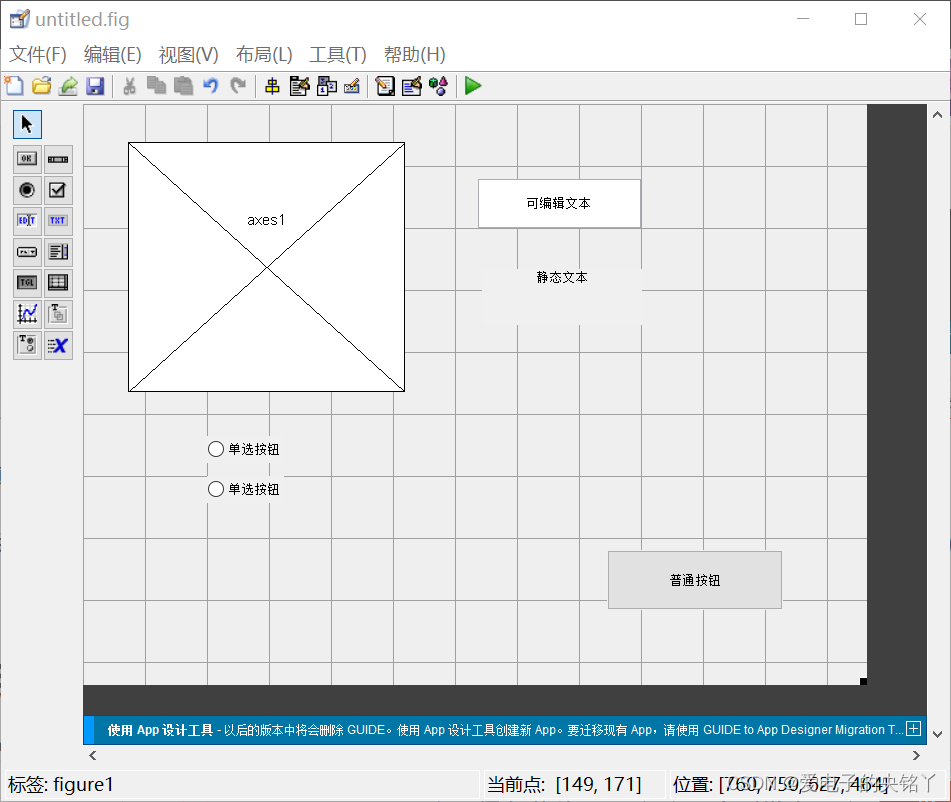Open the Toolbar Editor

(352, 86)
